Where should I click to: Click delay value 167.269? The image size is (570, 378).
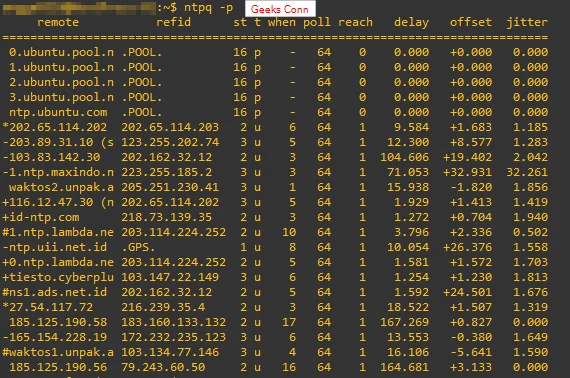[x=405, y=322]
